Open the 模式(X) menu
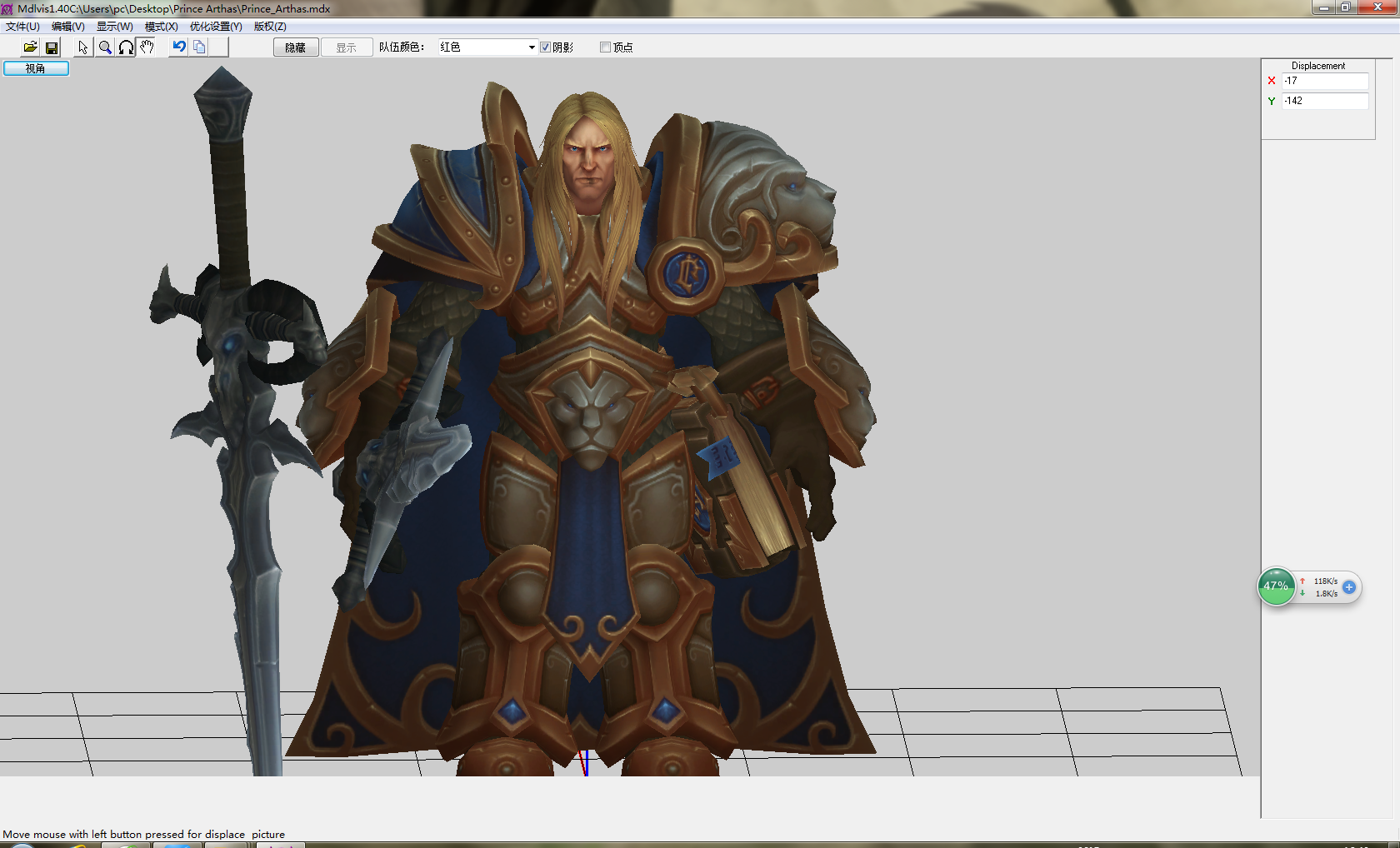The height and width of the screenshot is (848, 1400). pyautogui.click(x=162, y=27)
